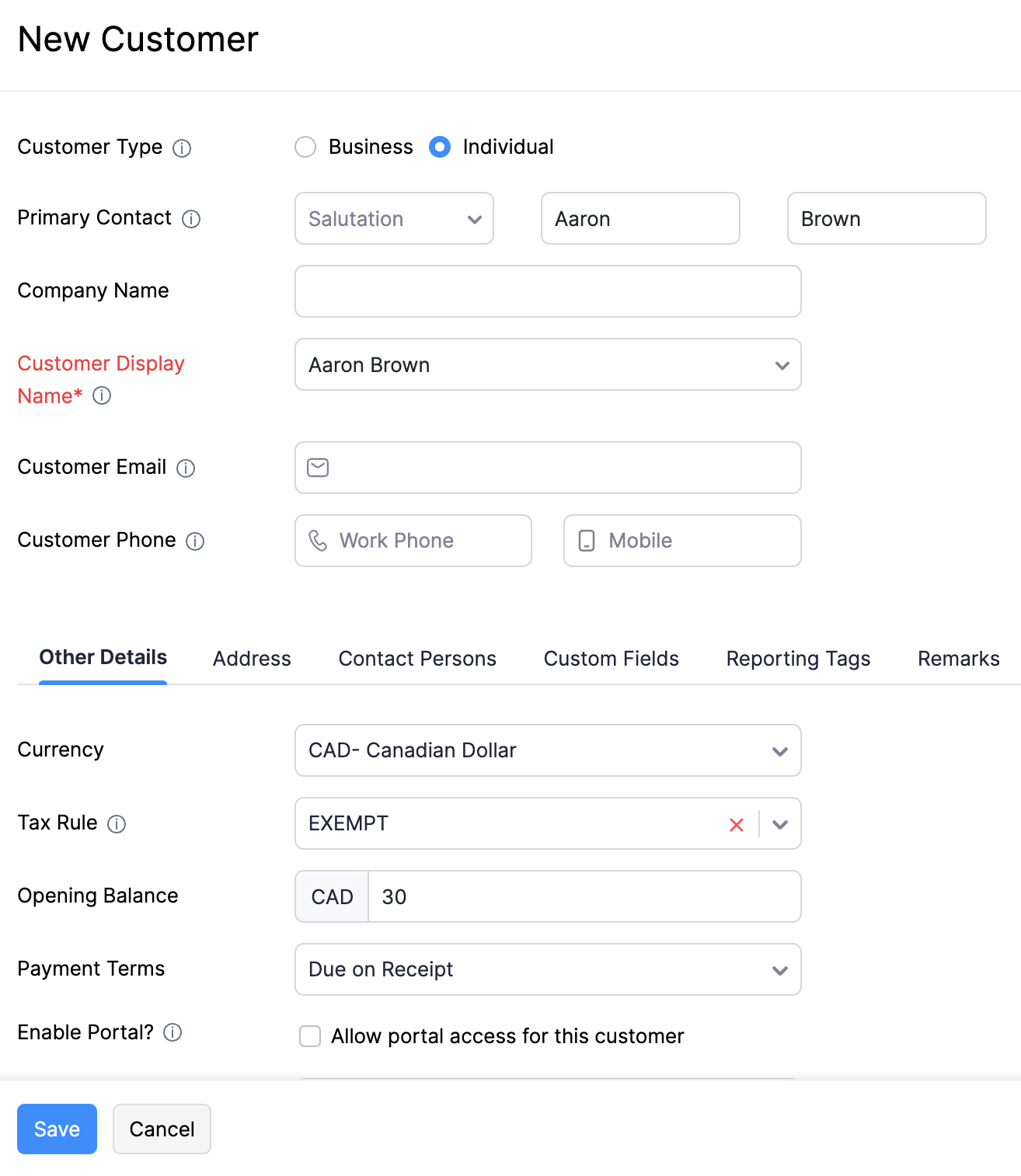This screenshot has width=1021, height=1176.
Task: Select the Business customer type
Action: click(x=305, y=147)
